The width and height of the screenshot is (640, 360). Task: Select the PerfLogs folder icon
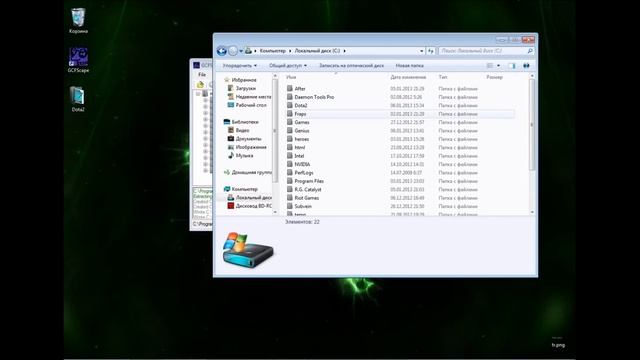(290, 173)
